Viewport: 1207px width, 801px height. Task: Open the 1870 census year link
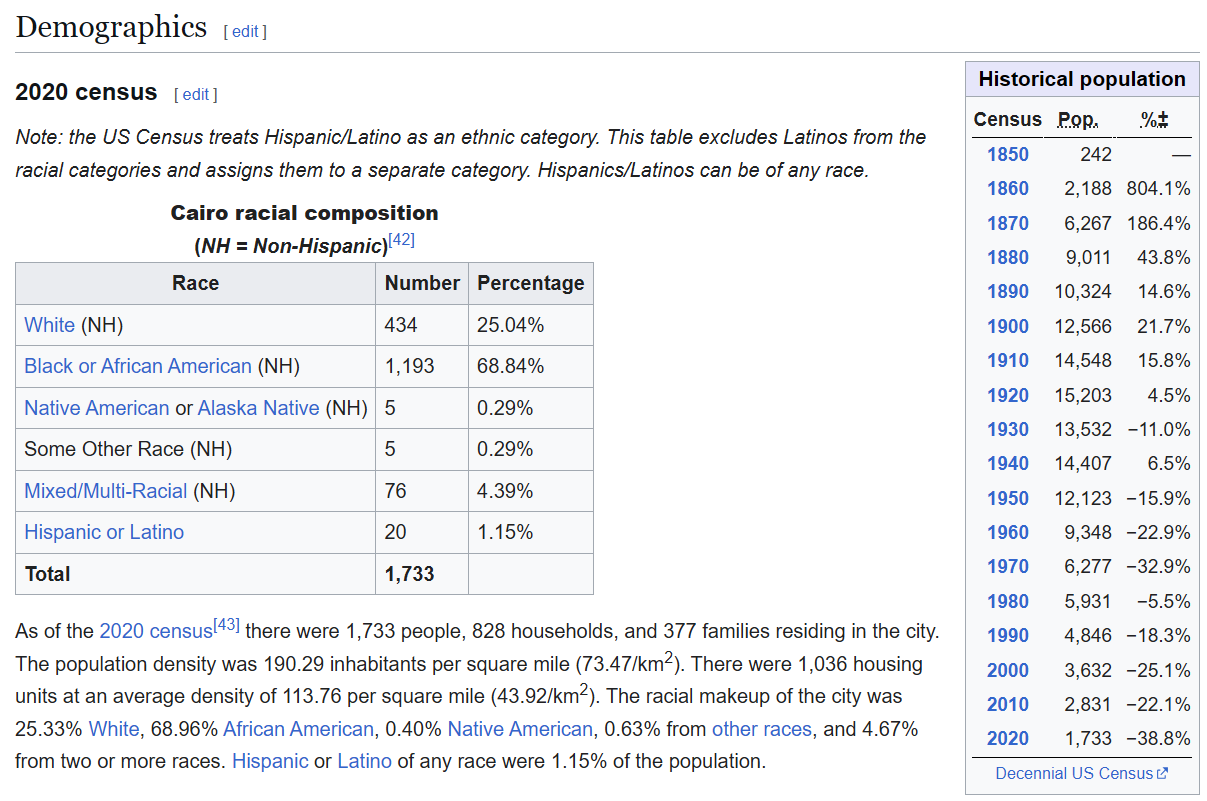pos(1008,223)
